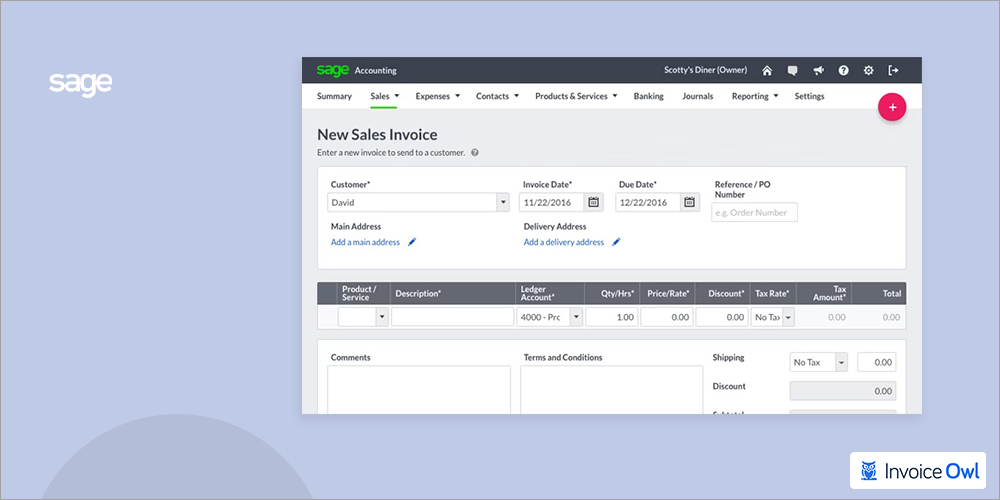The height and width of the screenshot is (500, 1000).
Task: Click the Qty/Hrs field showing 1.00
Action: (x=612, y=317)
